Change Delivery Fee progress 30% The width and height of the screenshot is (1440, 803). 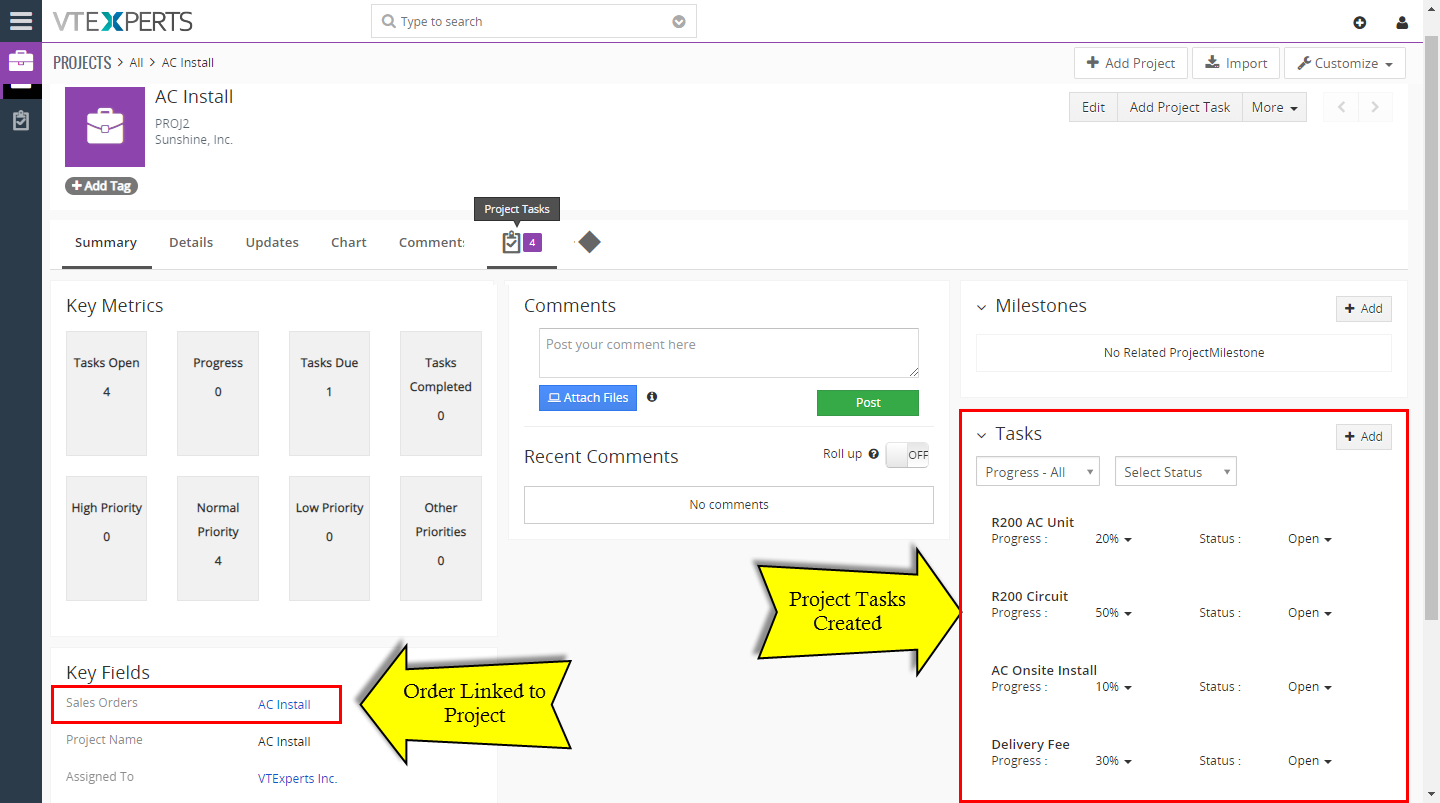click(x=1113, y=761)
